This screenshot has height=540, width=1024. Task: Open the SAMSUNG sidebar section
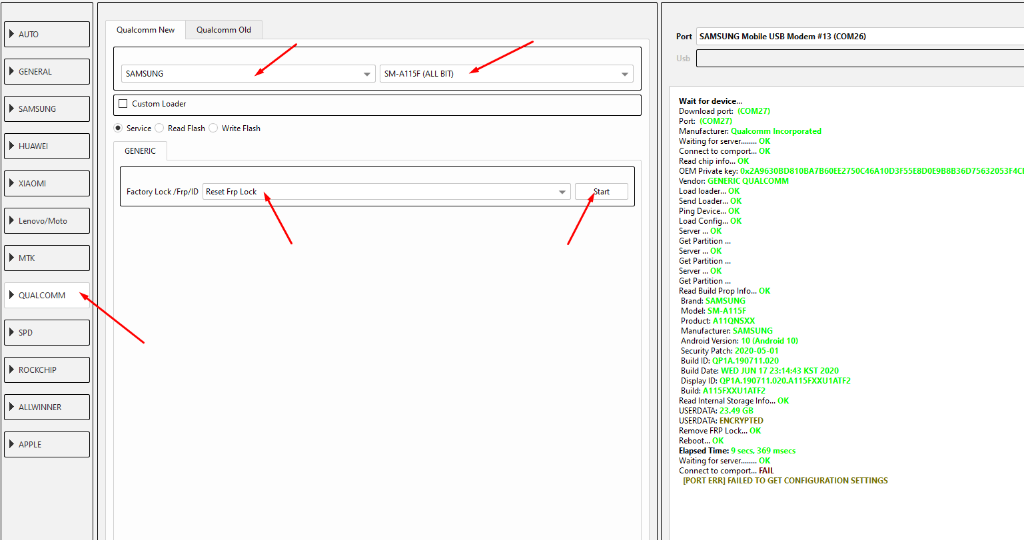click(x=47, y=109)
